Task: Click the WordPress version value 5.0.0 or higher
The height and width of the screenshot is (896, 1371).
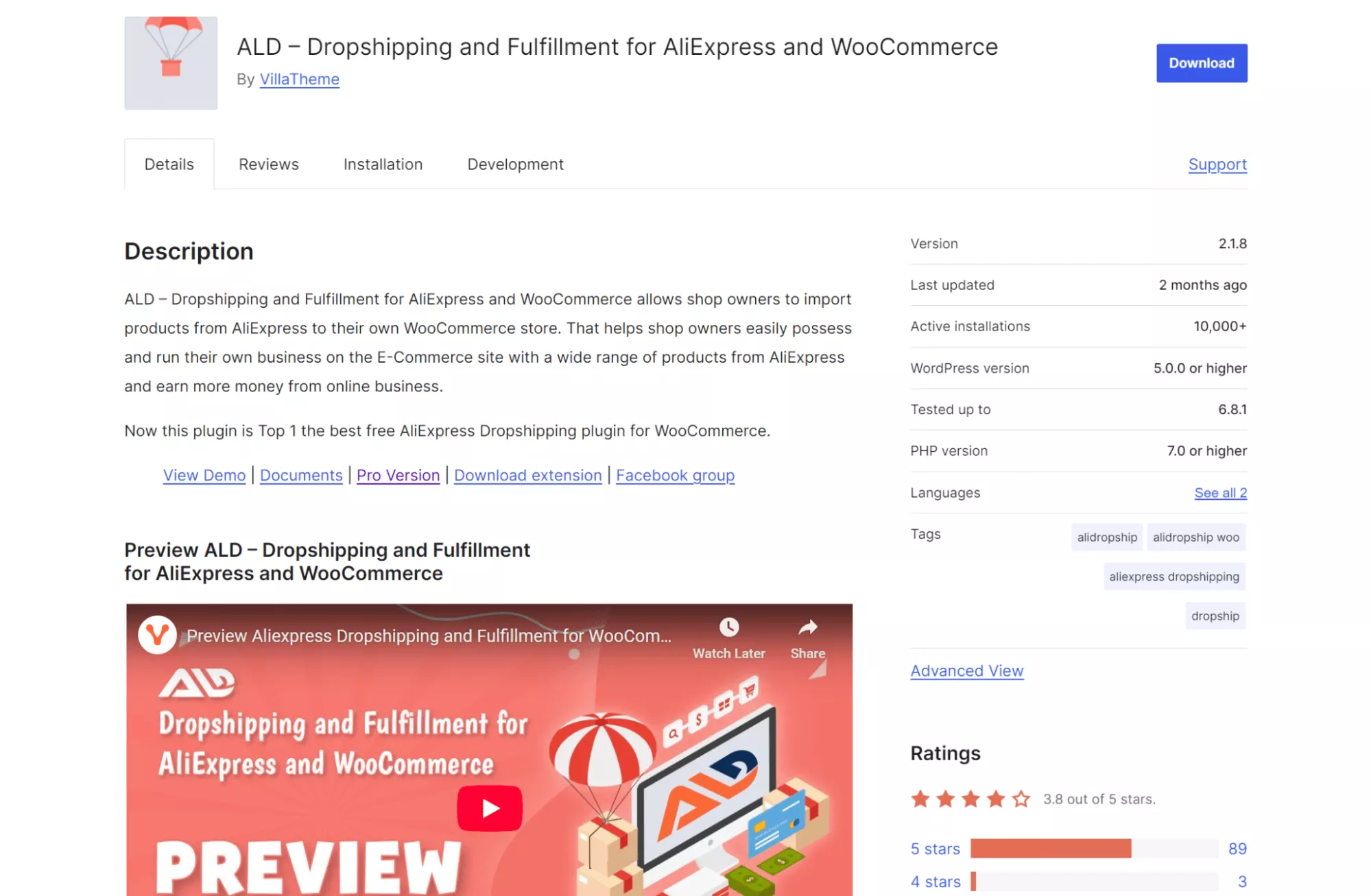Action: point(1200,368)
